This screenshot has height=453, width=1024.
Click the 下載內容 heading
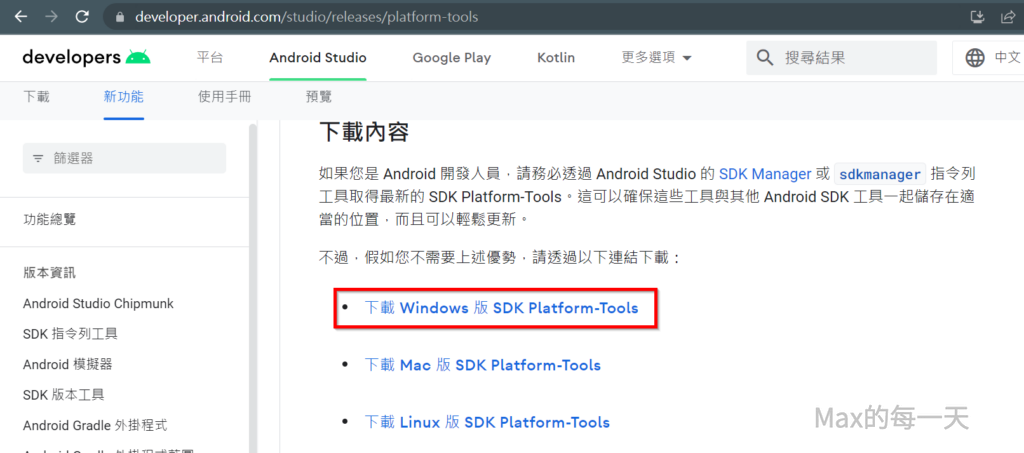click(364, 132)
